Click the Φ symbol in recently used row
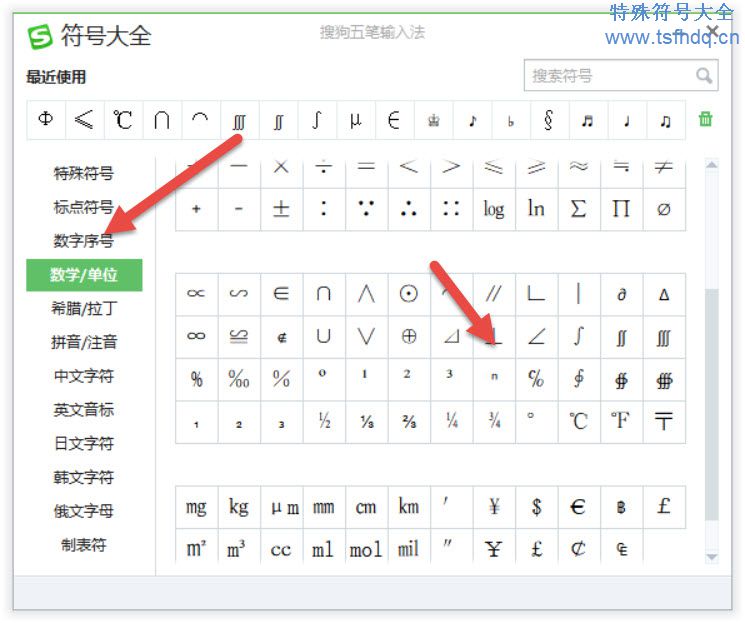 coord(46,120)
